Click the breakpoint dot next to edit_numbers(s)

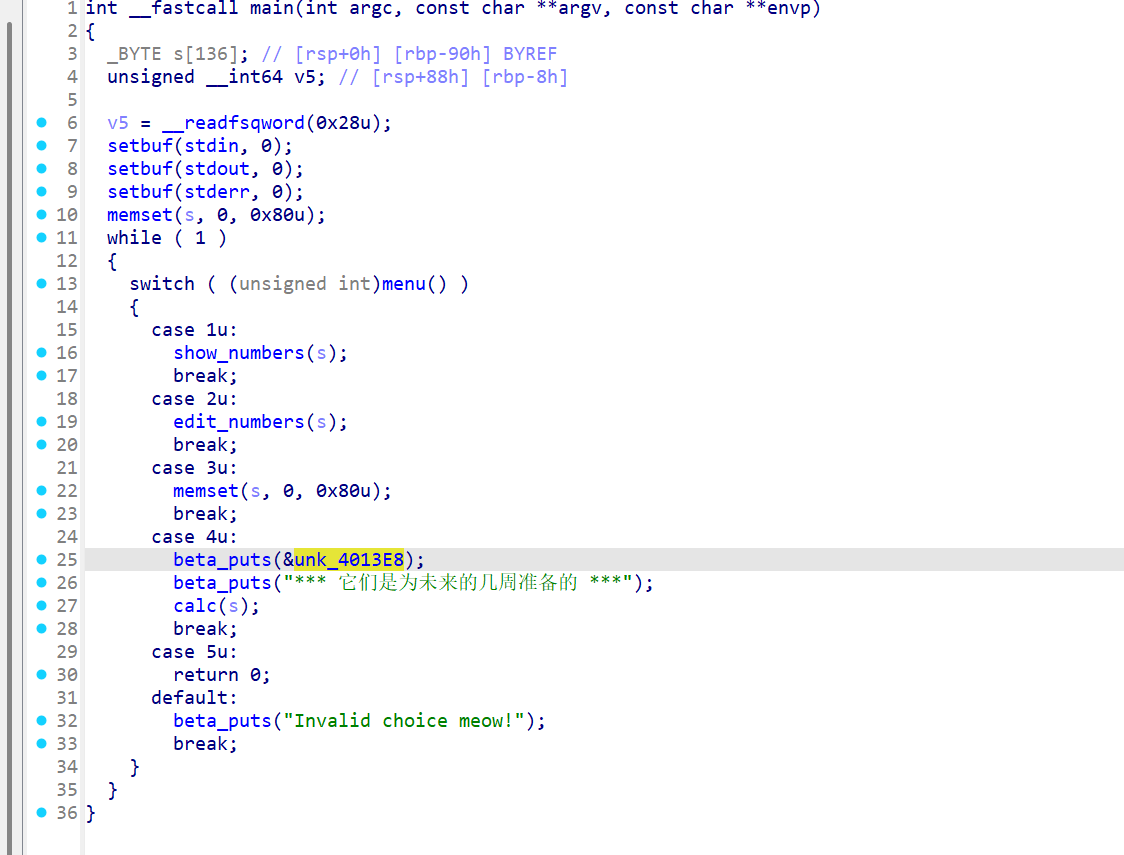pos(41,422)
